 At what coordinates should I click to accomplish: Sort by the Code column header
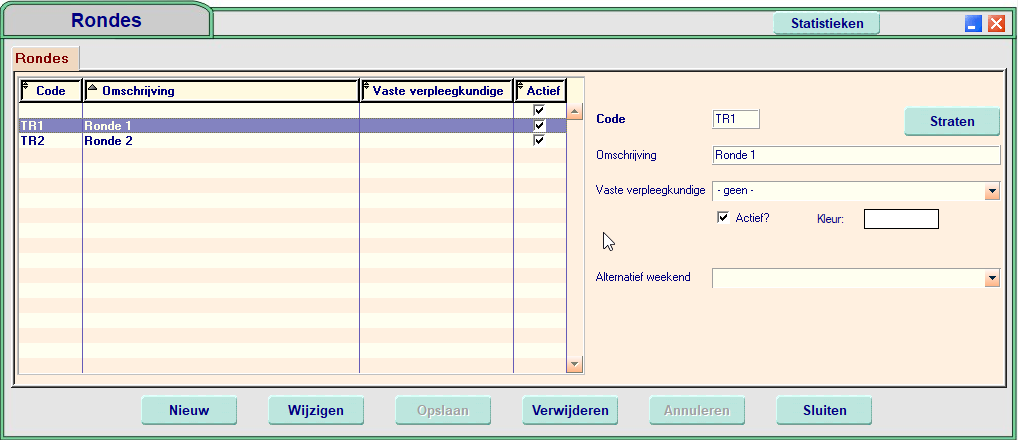[50, 91]
